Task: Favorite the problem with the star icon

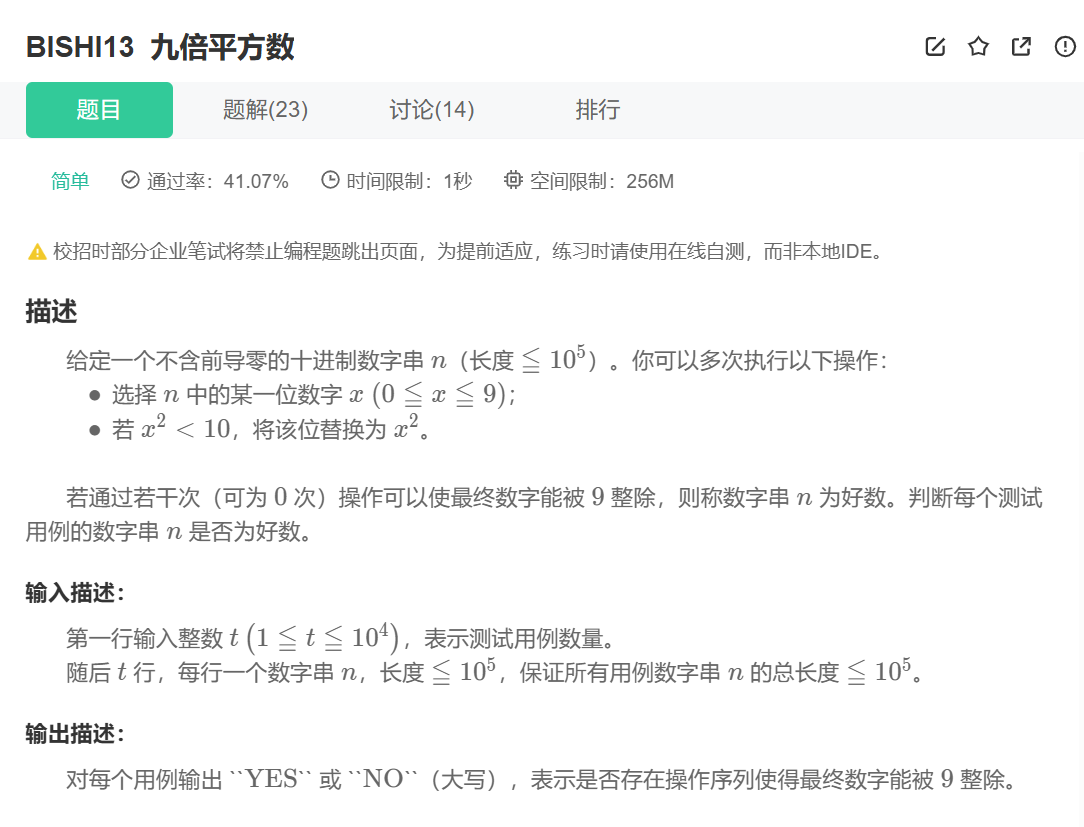Action: click(x=978, y=46)
